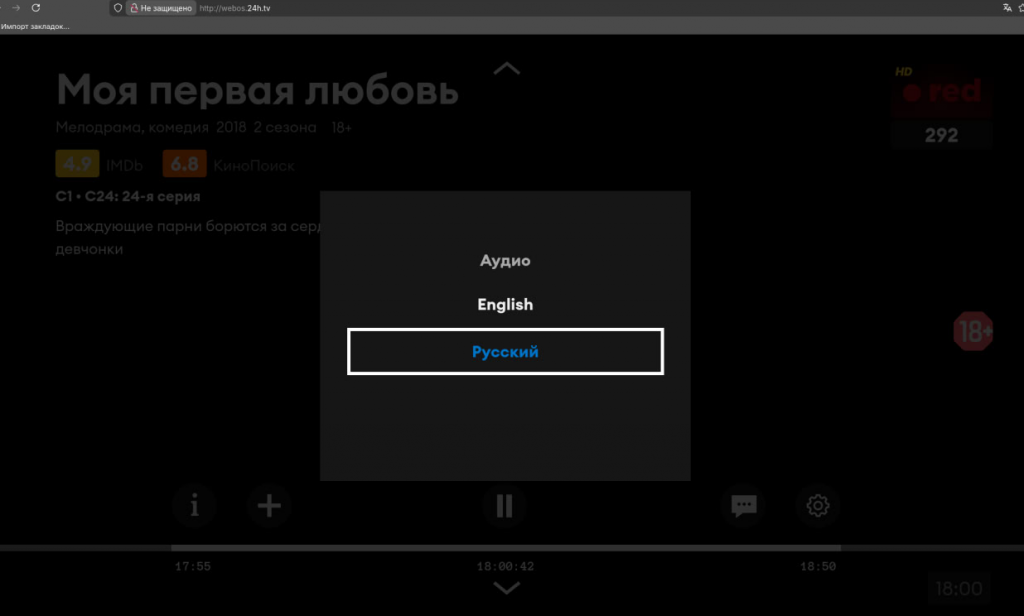Open the Импорт закладок bookmark item
This screenshot has height=616, width=1024.
pyautogui.click(x=35, y=26)
